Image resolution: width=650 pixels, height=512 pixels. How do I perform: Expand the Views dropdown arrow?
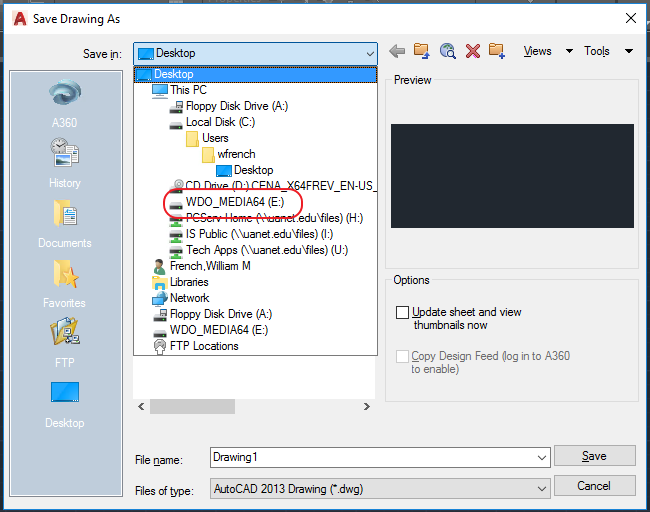point(570,51)
